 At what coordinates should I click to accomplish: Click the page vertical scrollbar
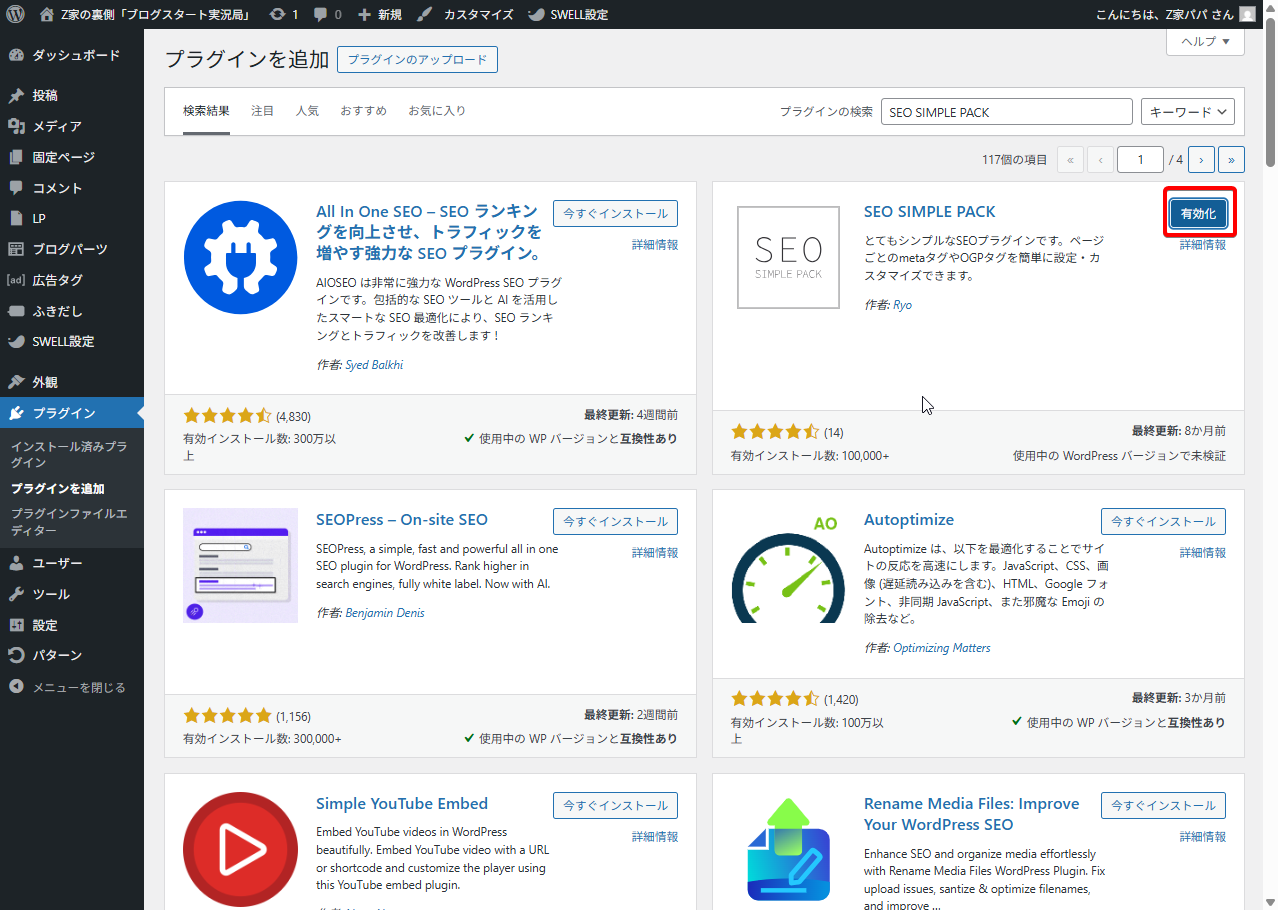pos(1270,90)
